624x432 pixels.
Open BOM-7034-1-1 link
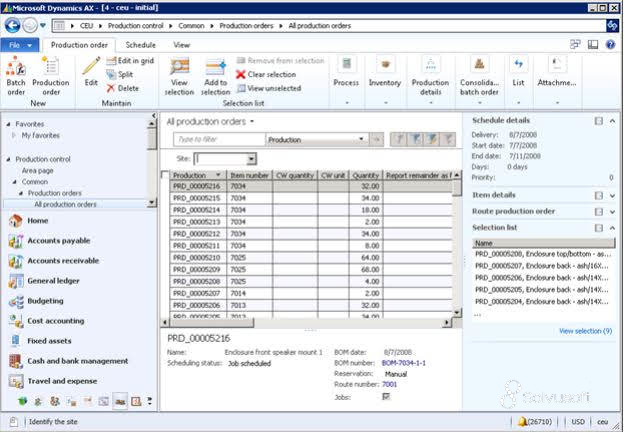click(404, 363)
